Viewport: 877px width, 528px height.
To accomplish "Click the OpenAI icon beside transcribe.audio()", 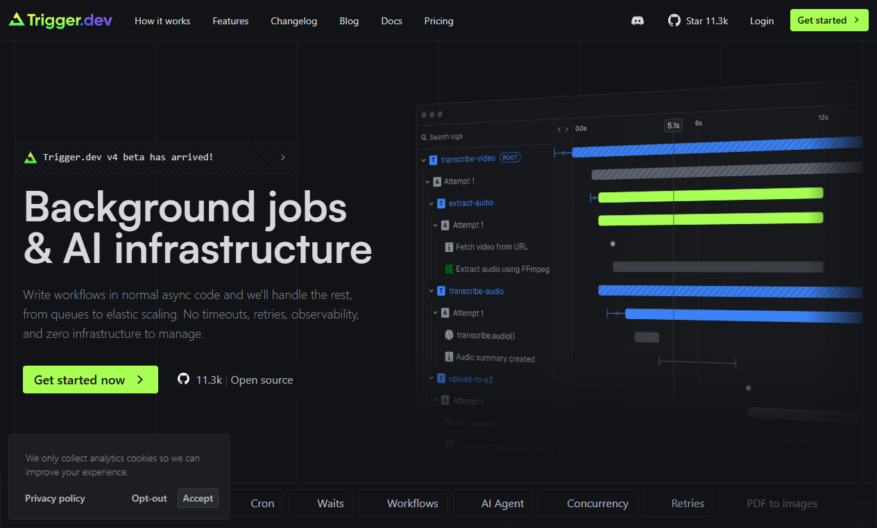I will (449, 334).
